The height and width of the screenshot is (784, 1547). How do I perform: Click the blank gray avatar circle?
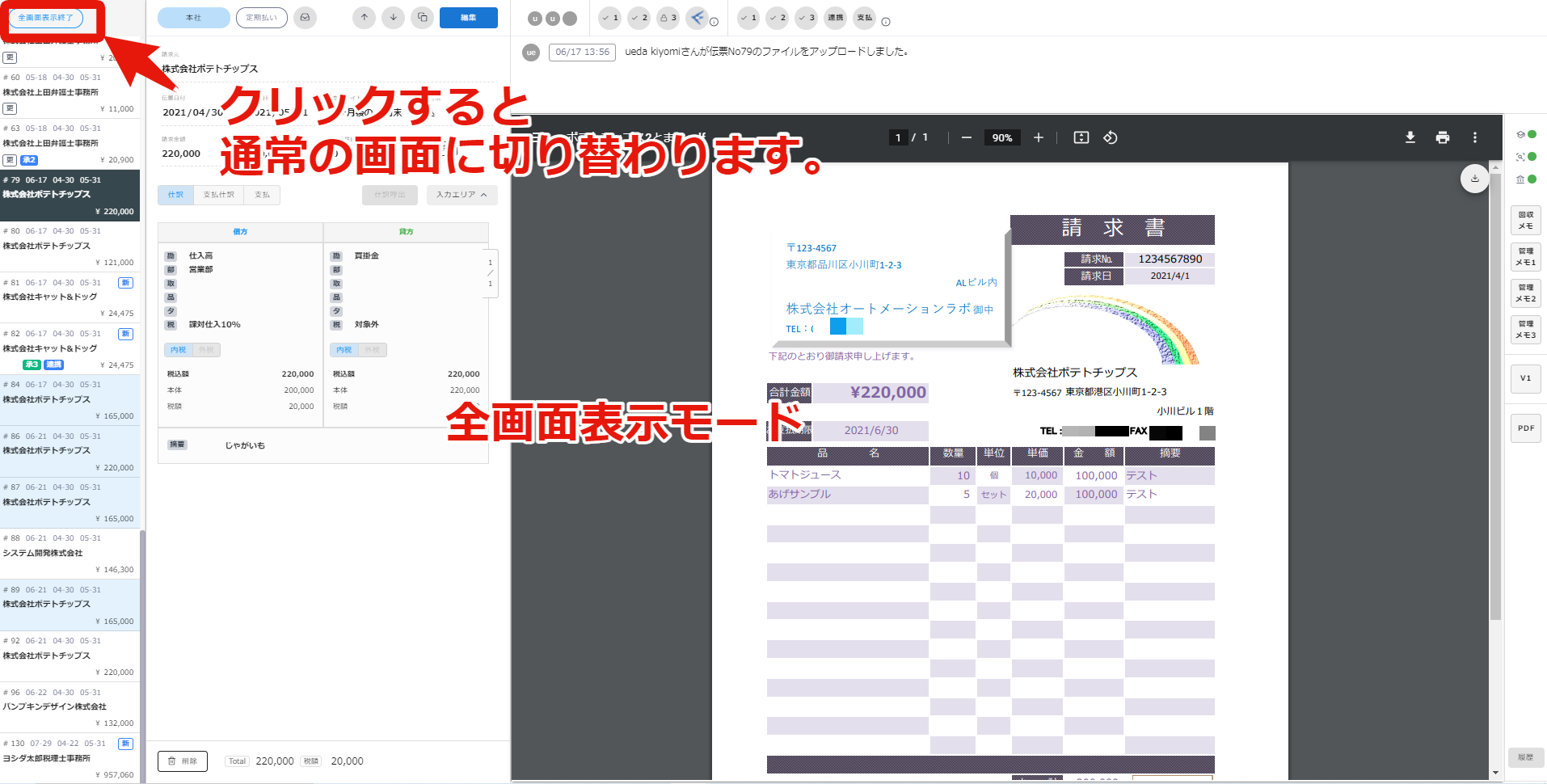tap(570, 18)
